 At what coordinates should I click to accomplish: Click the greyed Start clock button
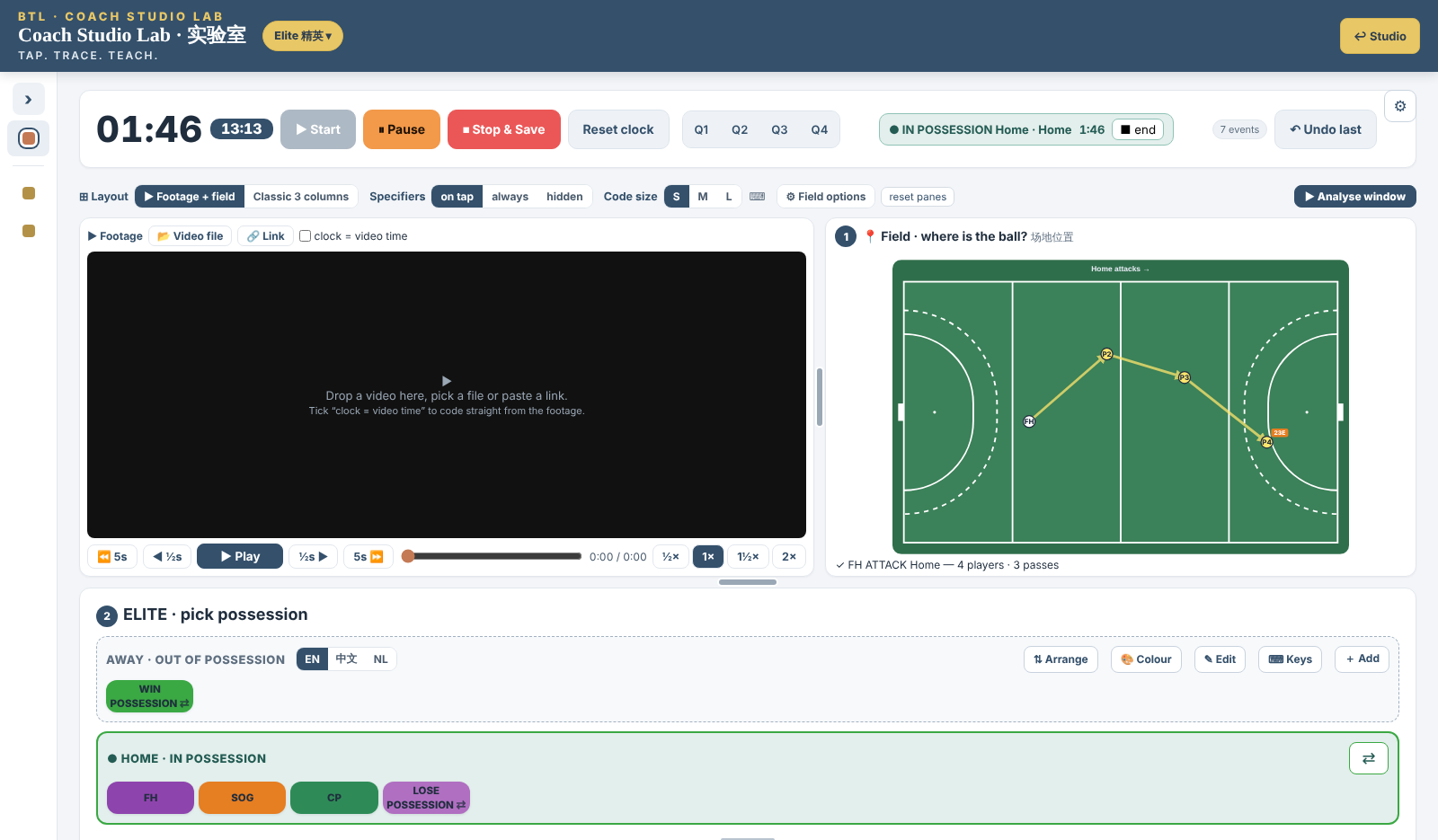318,129
